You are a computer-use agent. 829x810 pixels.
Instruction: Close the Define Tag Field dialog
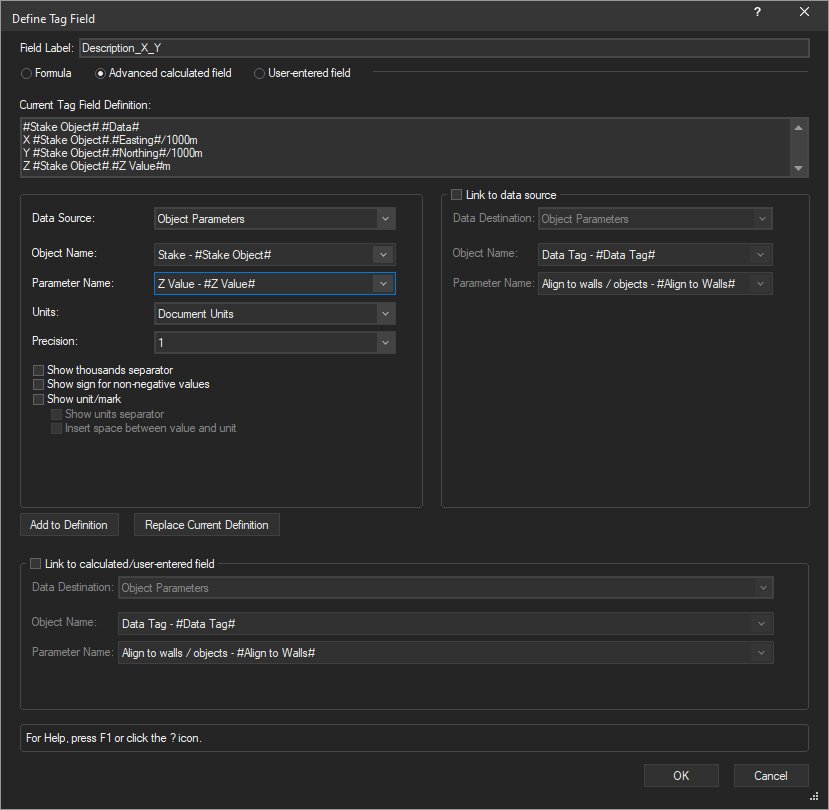[804, 12]
